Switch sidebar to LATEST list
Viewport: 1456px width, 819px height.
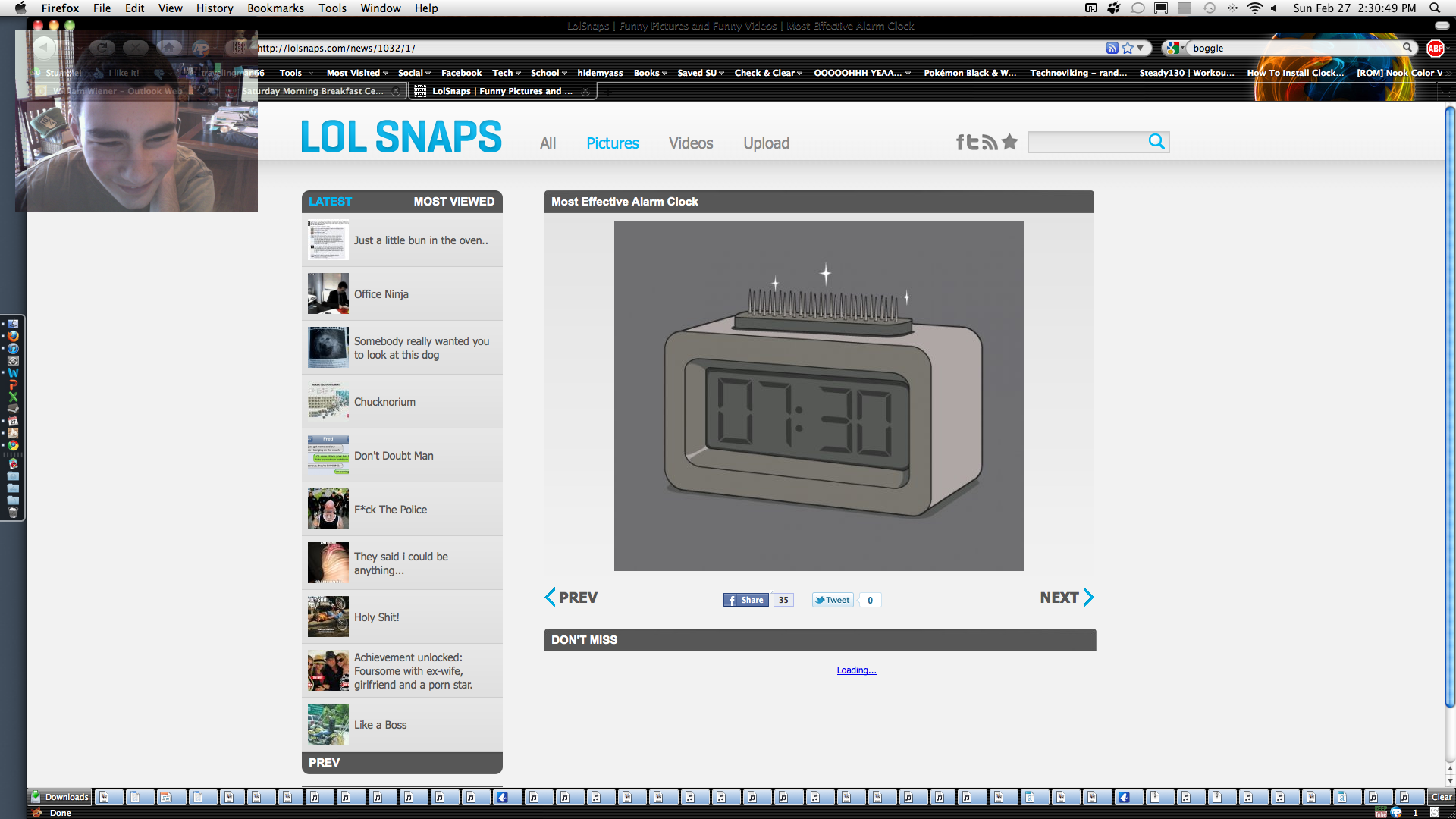pyautogui.click(x=330, y=202)
